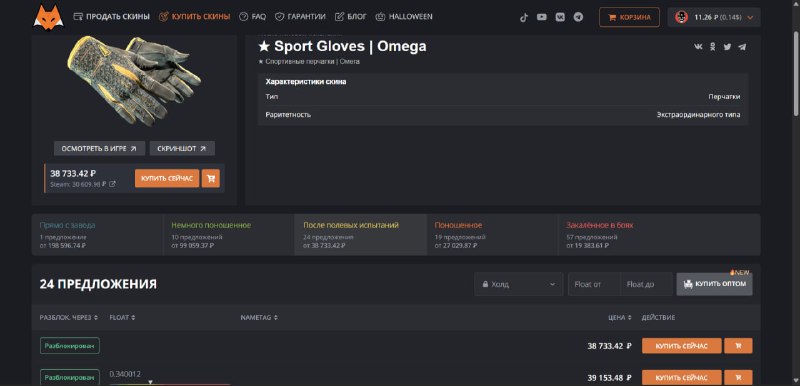Share via Twitter icon
800x386 pixels.
point(727,47)
